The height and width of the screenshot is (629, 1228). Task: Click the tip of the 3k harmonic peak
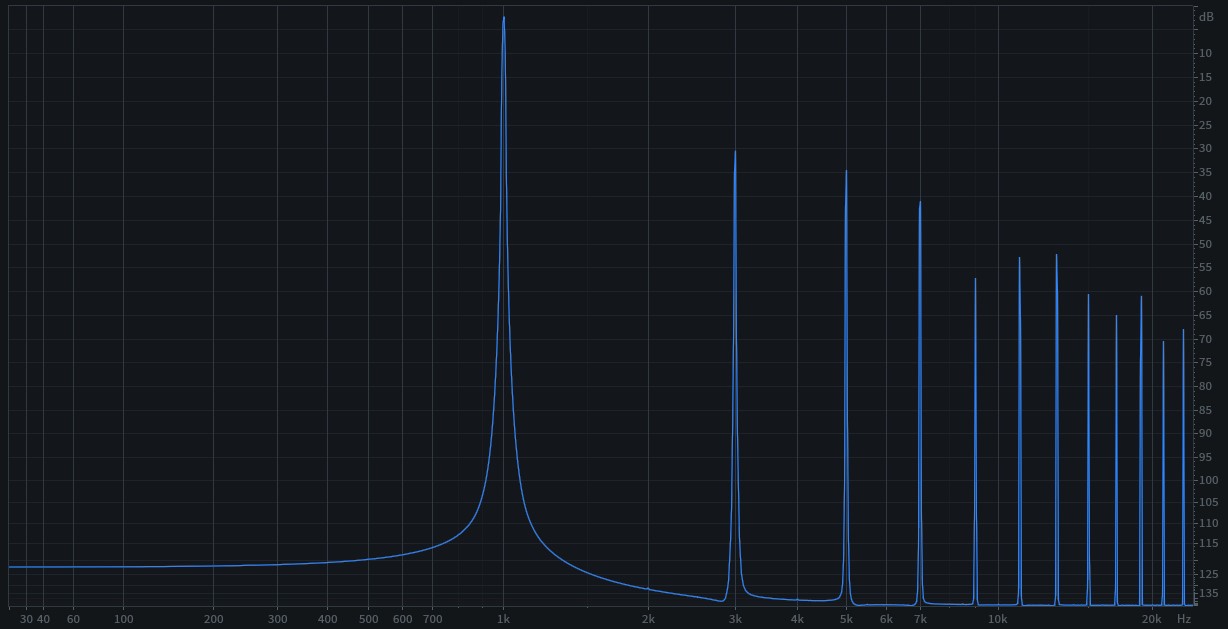735,152
